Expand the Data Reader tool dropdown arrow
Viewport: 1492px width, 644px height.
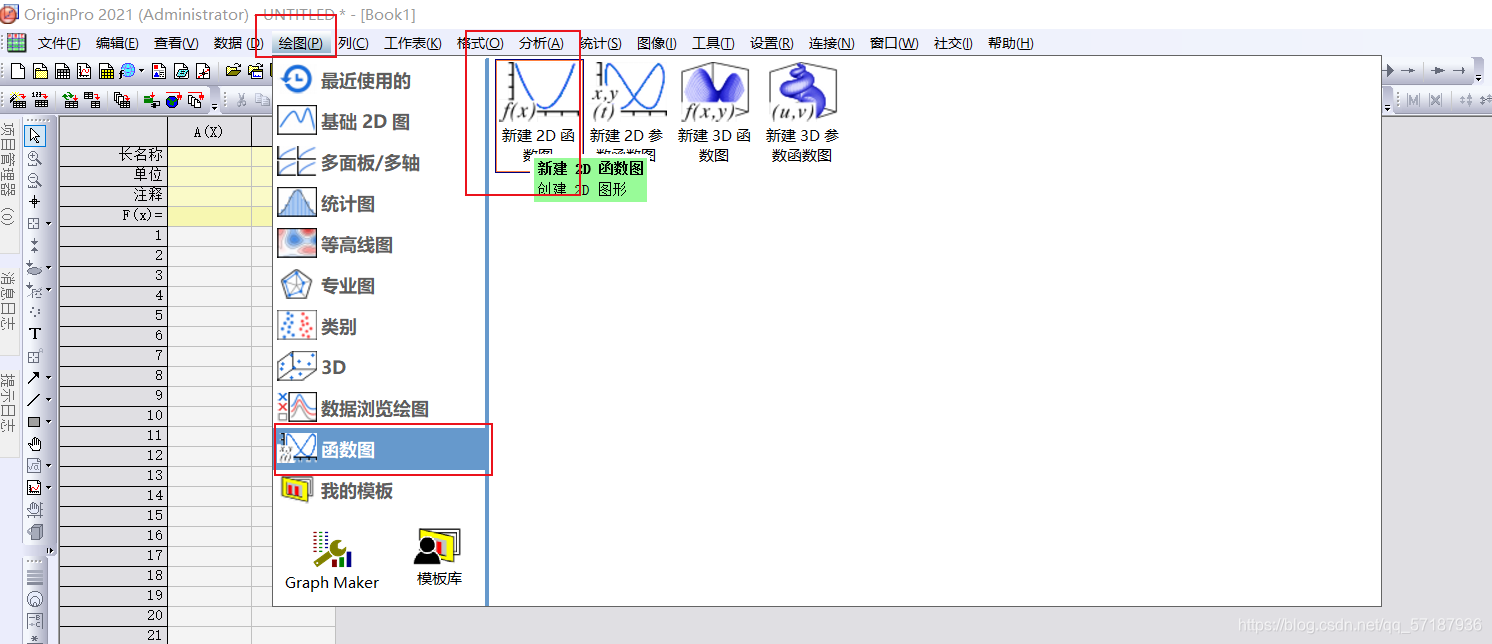coord(48,224)
